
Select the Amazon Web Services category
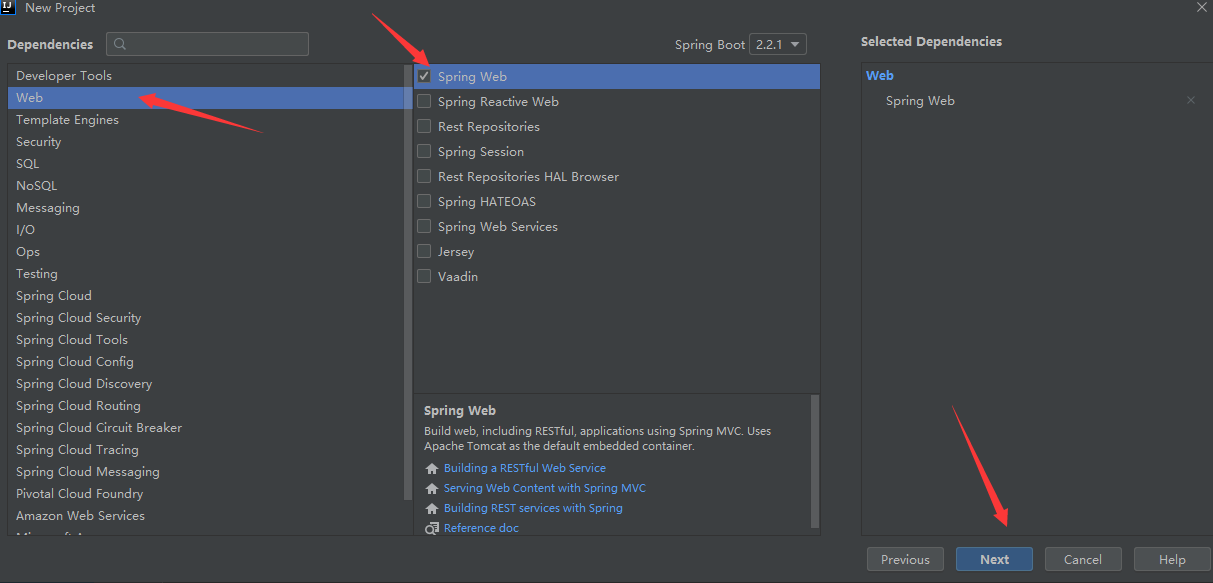pyautogui.click(x=205, y=516)
